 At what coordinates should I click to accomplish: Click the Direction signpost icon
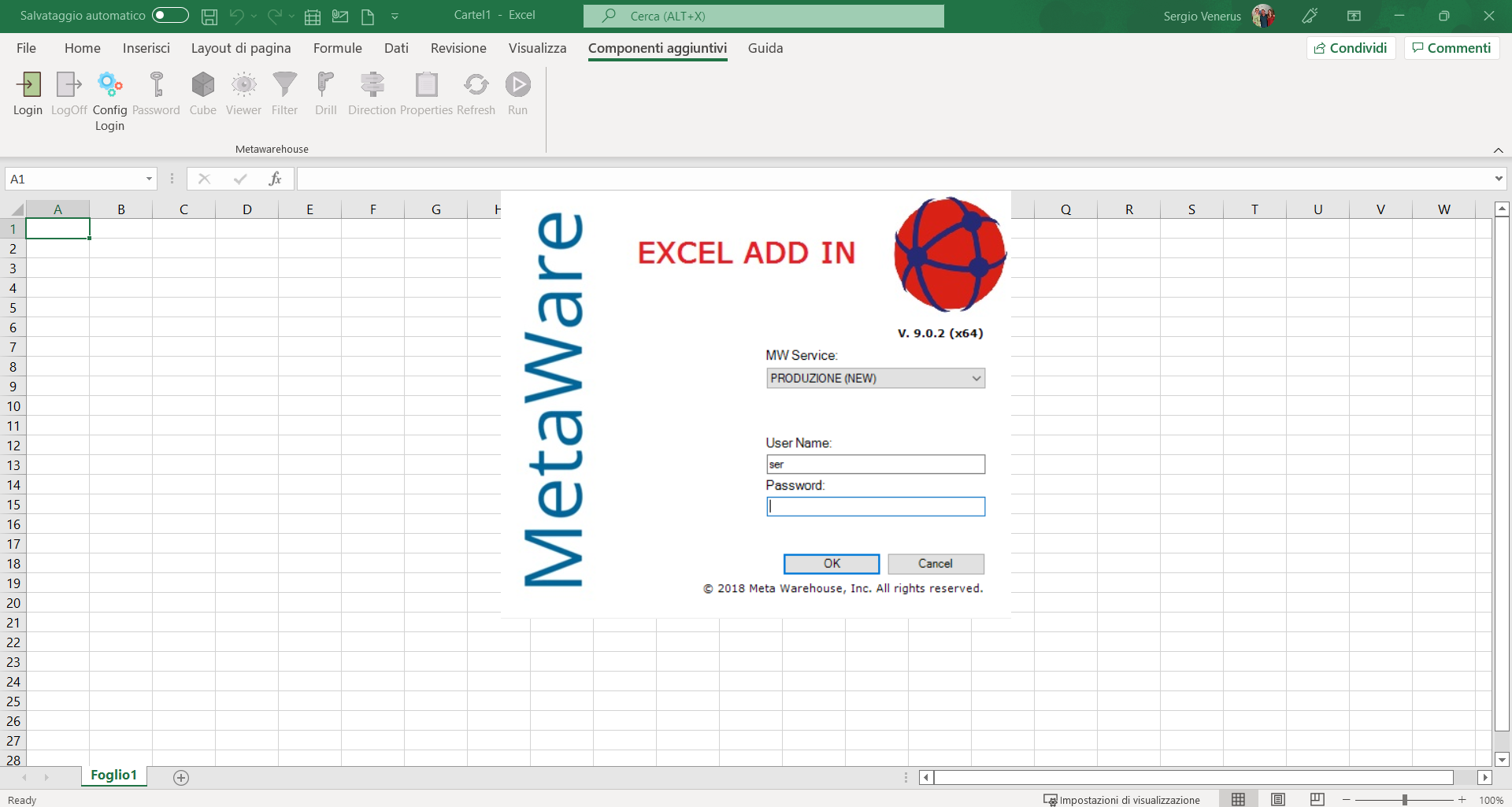pyautogui.click(x=372, y=84)
